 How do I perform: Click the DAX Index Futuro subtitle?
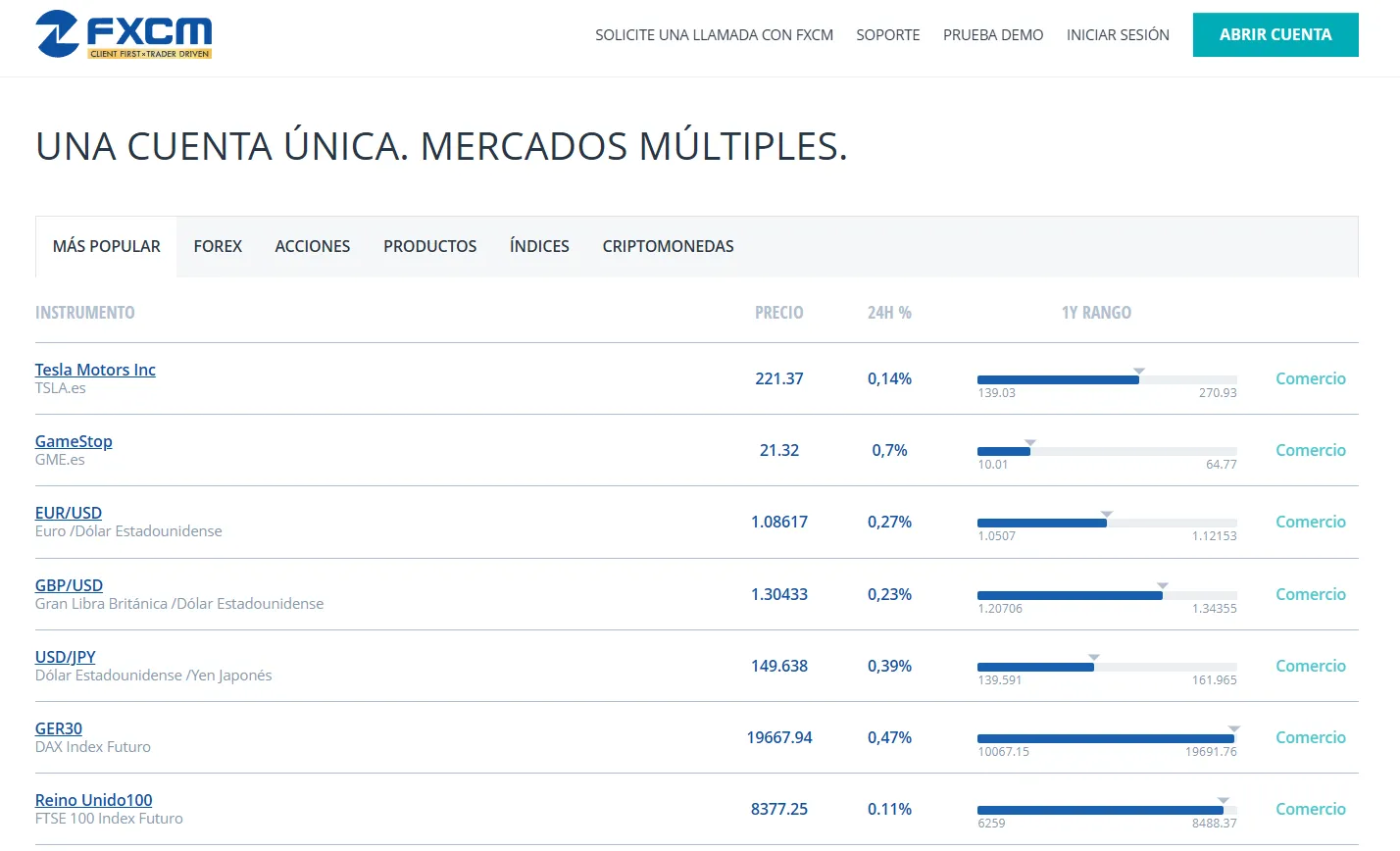tap(93, 747)
